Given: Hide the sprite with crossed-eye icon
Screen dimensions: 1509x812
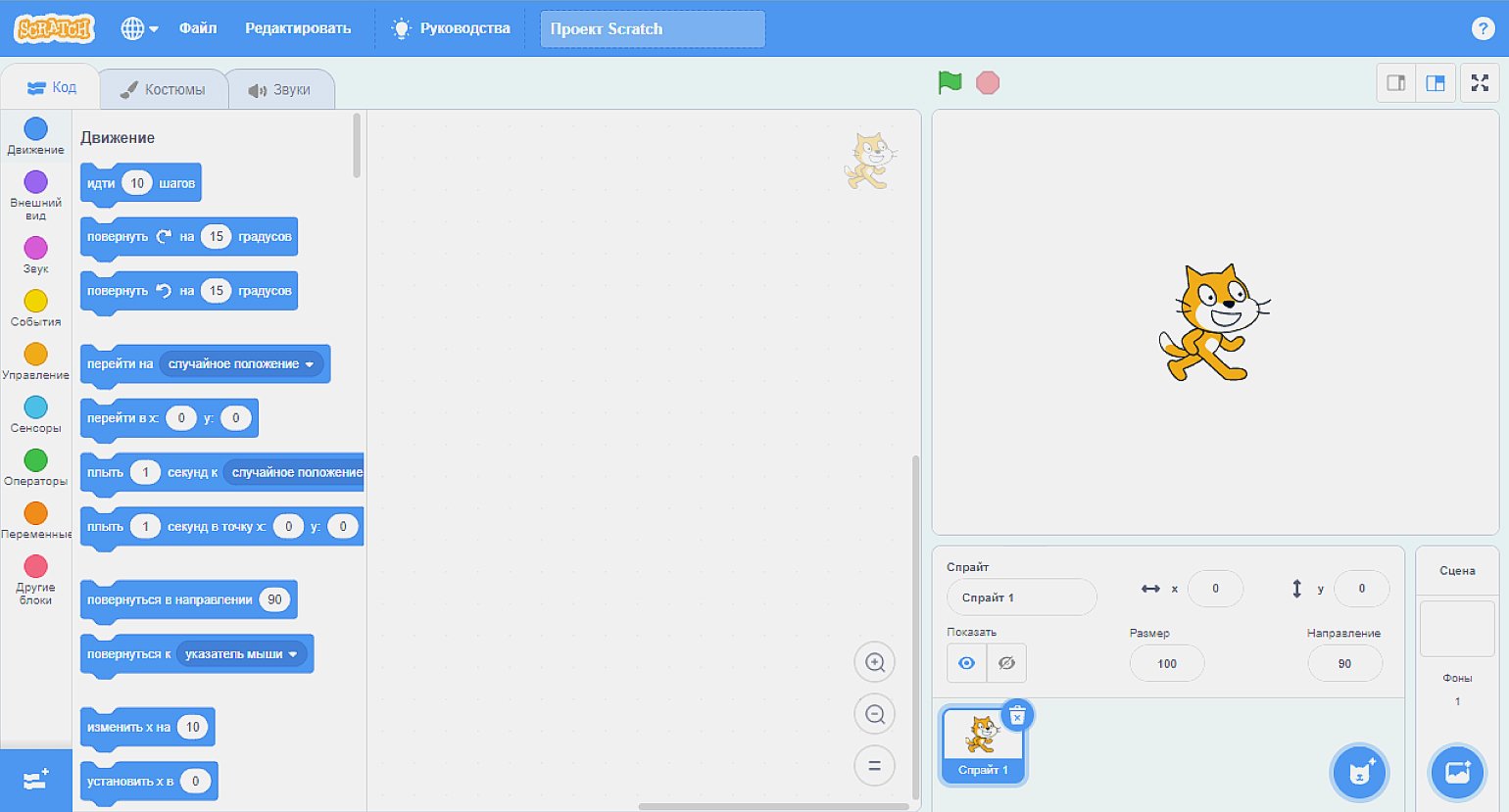Looking at the screenshot, I should [x=1006, y=663].
